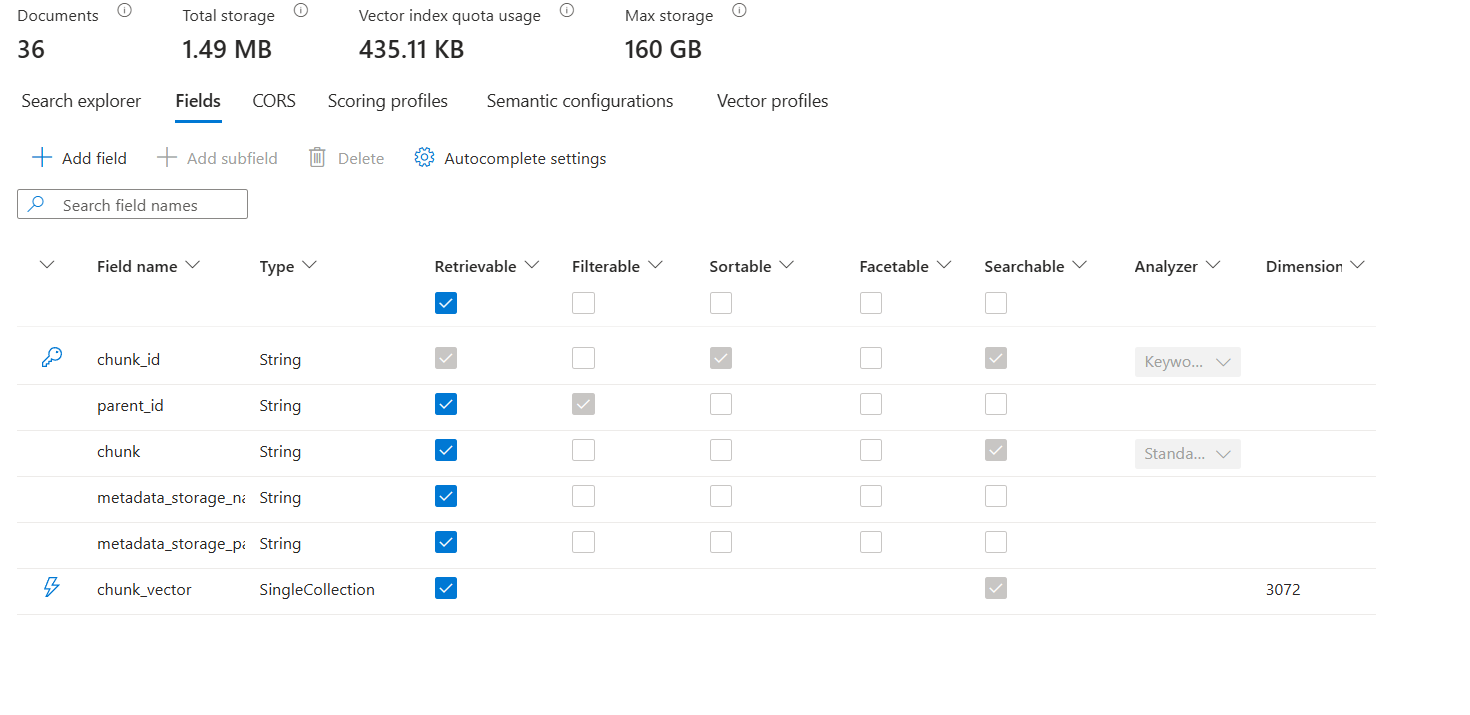Uncheck Retrievable for chunk_vector field

tap(446, 588)
